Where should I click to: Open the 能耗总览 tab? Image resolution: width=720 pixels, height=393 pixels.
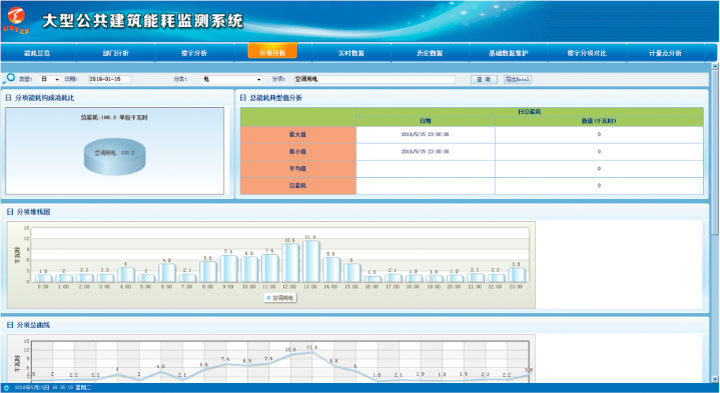37,53
